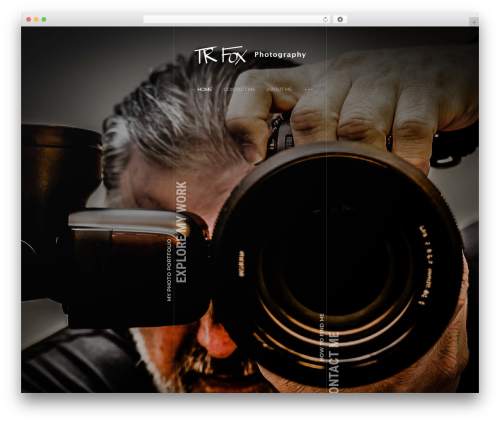500x423 pixels.
Task: Reload the page with the refresh icon
Action: coord(325,19)
